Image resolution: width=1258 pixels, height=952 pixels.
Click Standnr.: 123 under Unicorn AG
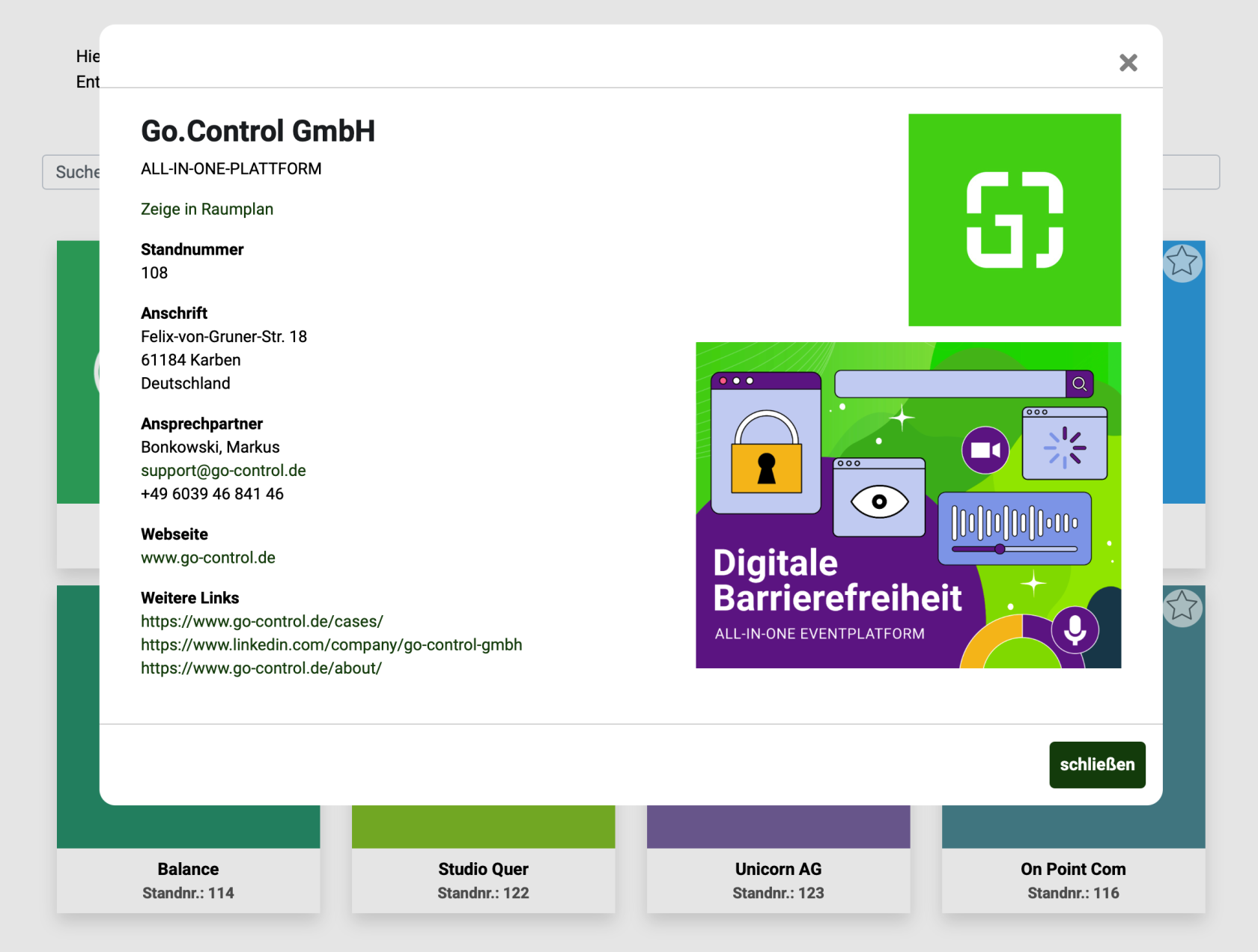click(x=778, y=893)
